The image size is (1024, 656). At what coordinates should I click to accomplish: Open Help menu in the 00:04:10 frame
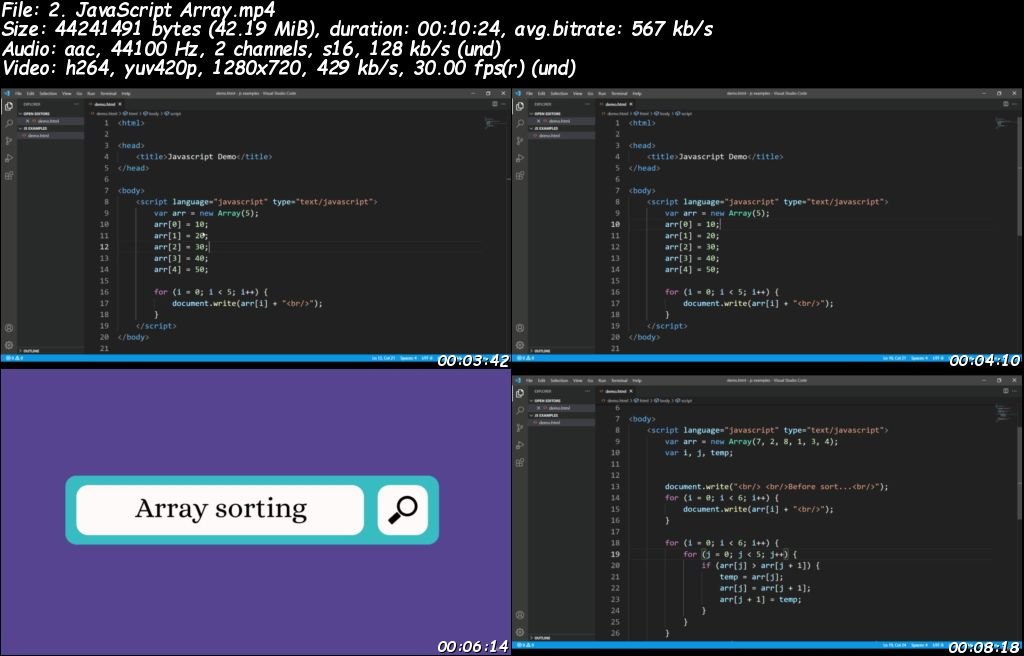pos(637,93)
